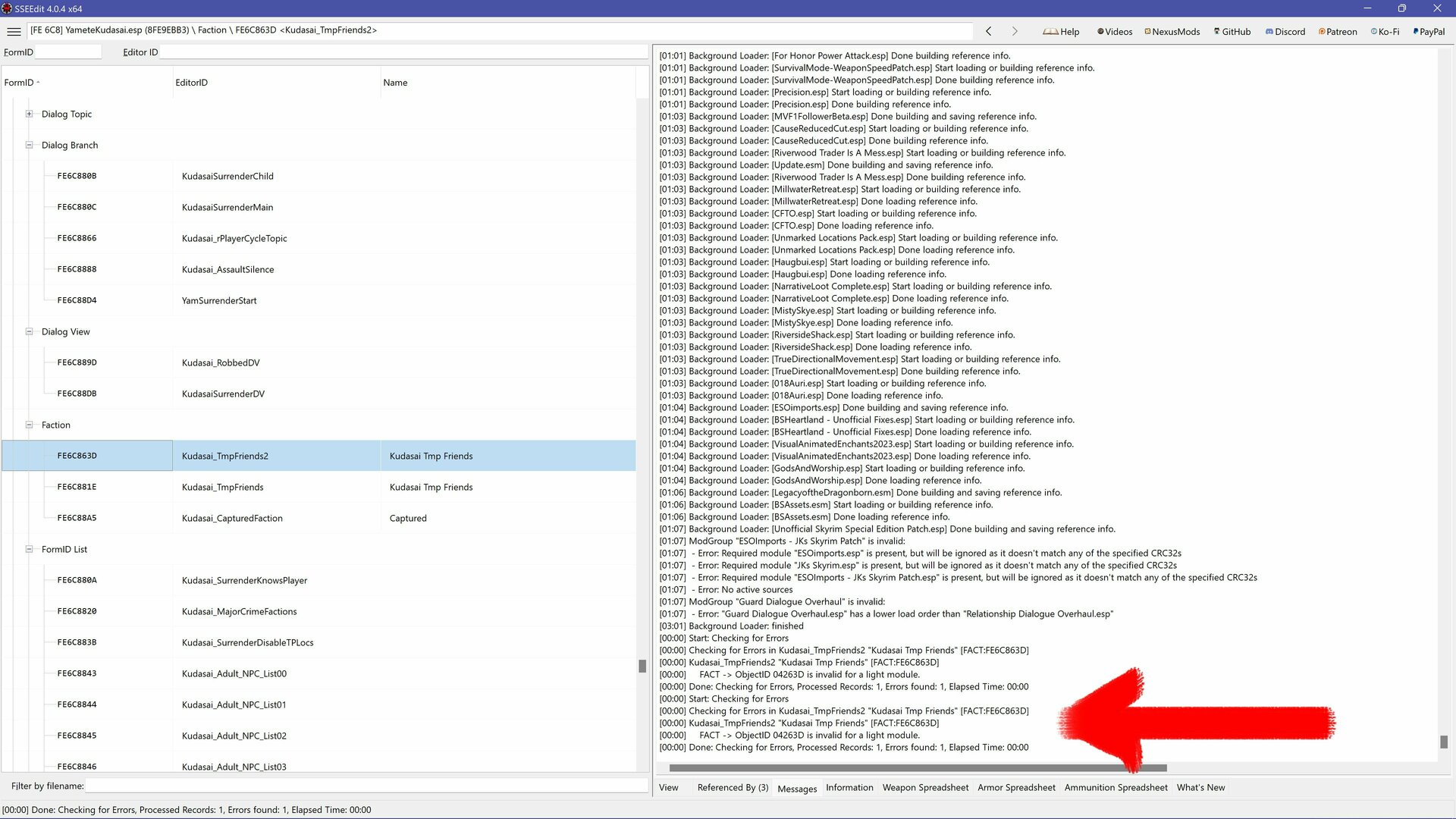Click the Editor ID search field

coord(404,52)
